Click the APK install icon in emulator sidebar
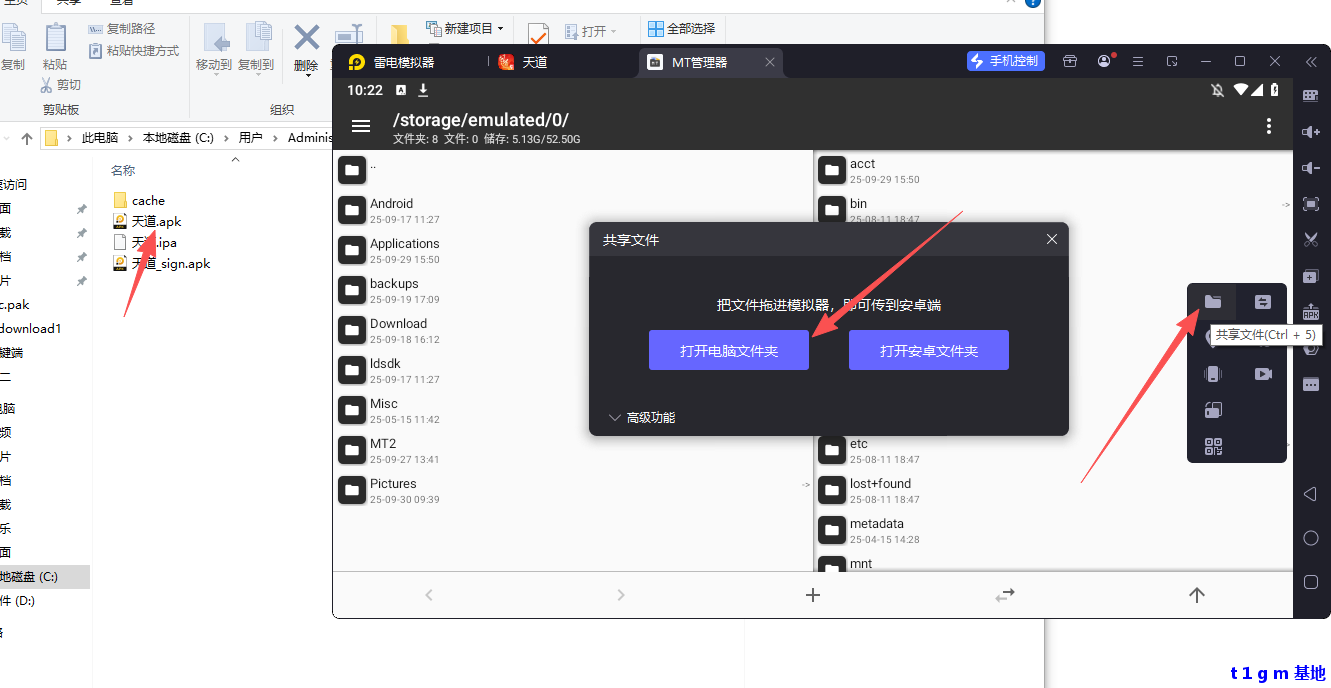 1311,312
